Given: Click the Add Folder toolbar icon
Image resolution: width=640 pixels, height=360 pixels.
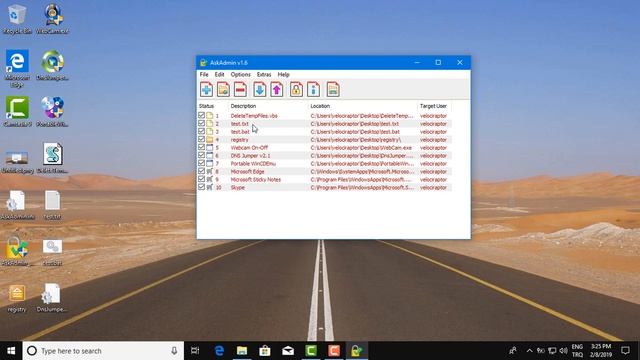Looking at the screenshot, I should coord(223,89).
